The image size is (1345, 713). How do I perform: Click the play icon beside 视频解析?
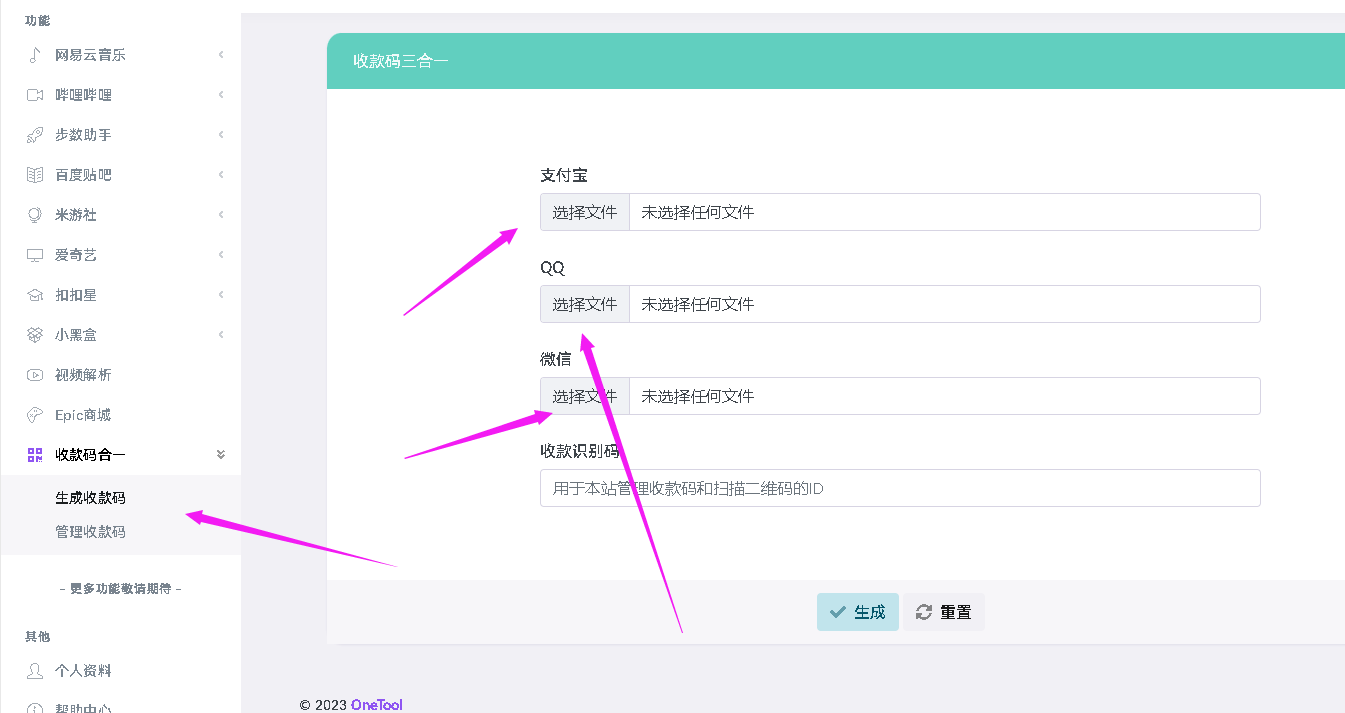(35, 375)
